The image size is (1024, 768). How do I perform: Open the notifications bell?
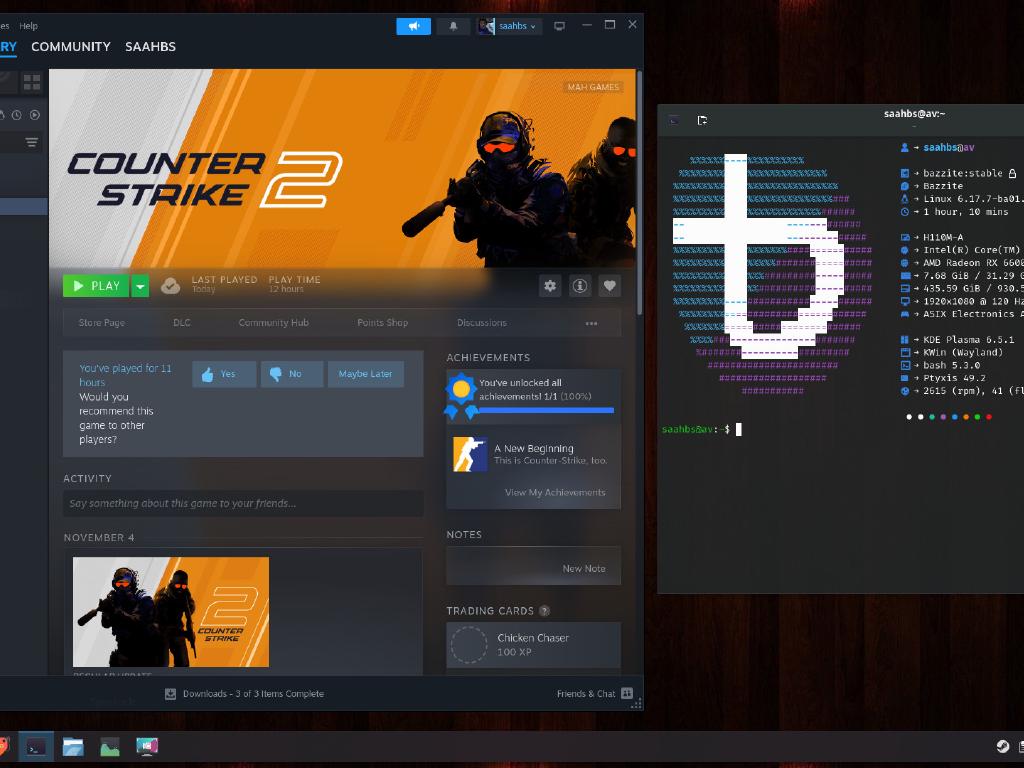click(x=453, y=26)
